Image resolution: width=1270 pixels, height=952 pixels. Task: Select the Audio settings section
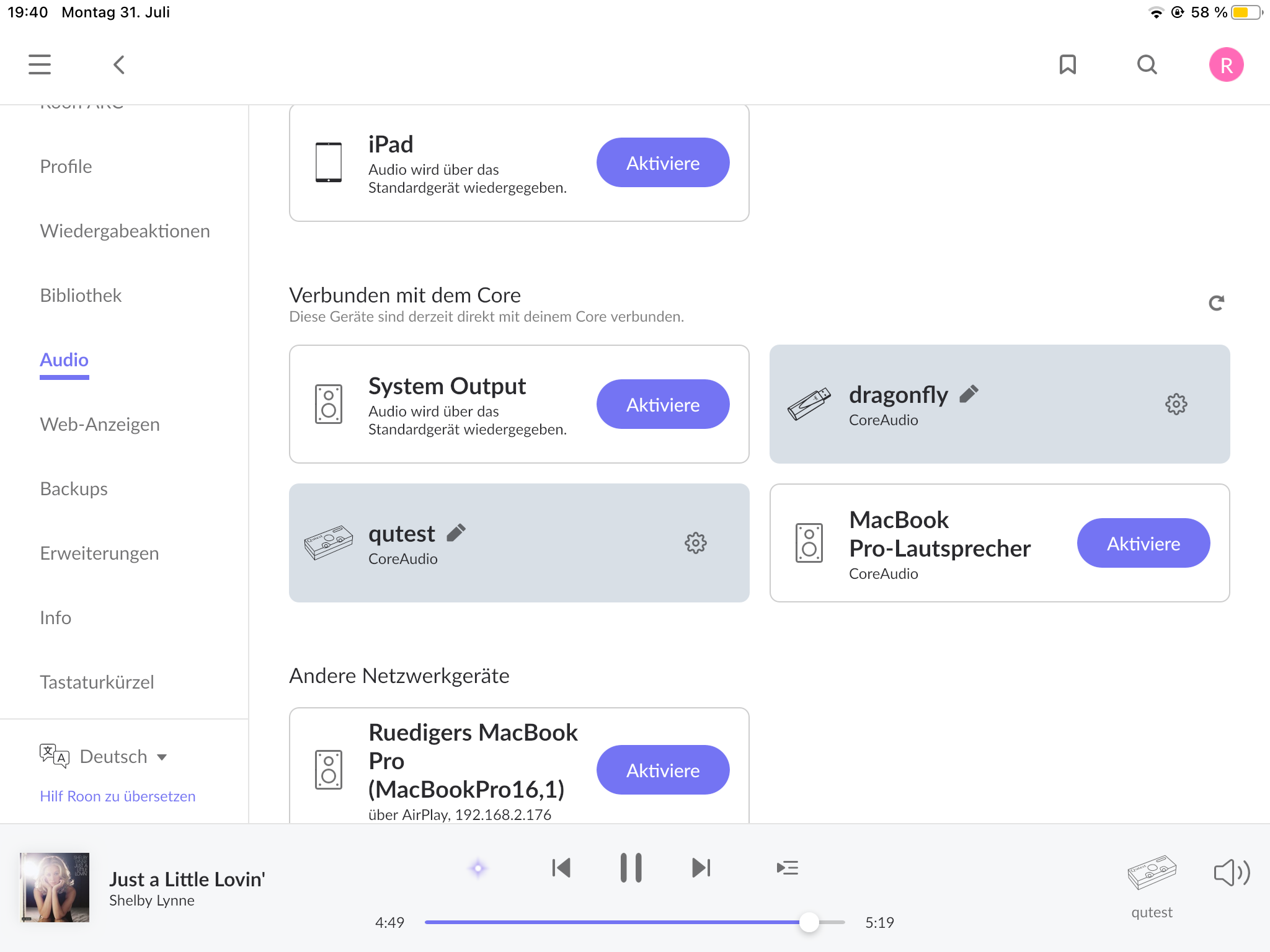pos(64,360)
